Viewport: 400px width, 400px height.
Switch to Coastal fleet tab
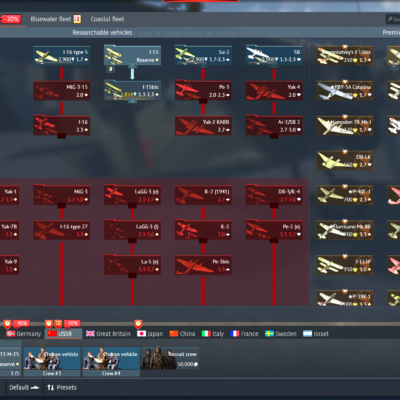pyautogui.click(x=107, y=19)
